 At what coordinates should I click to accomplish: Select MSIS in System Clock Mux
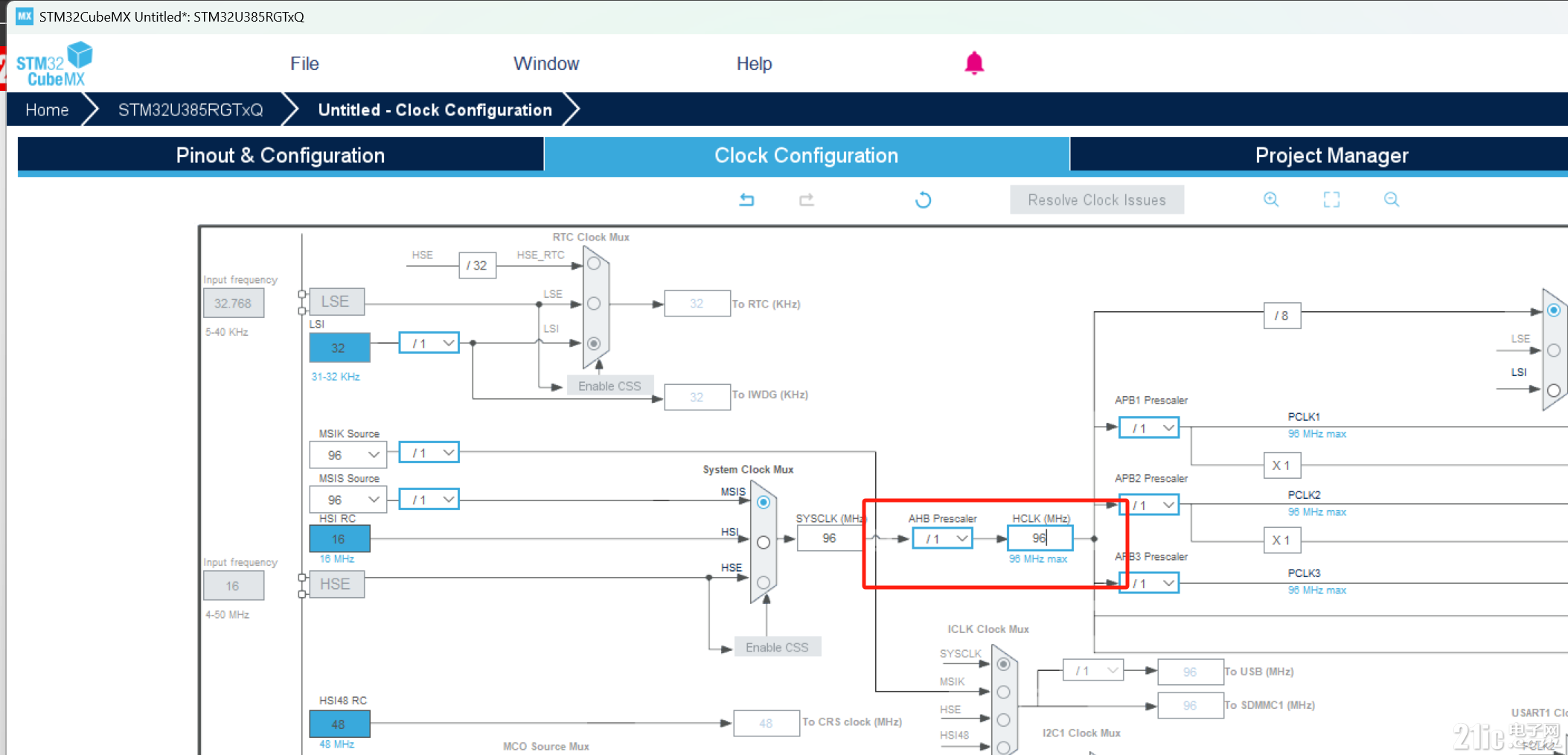click(x=764, y=503)
